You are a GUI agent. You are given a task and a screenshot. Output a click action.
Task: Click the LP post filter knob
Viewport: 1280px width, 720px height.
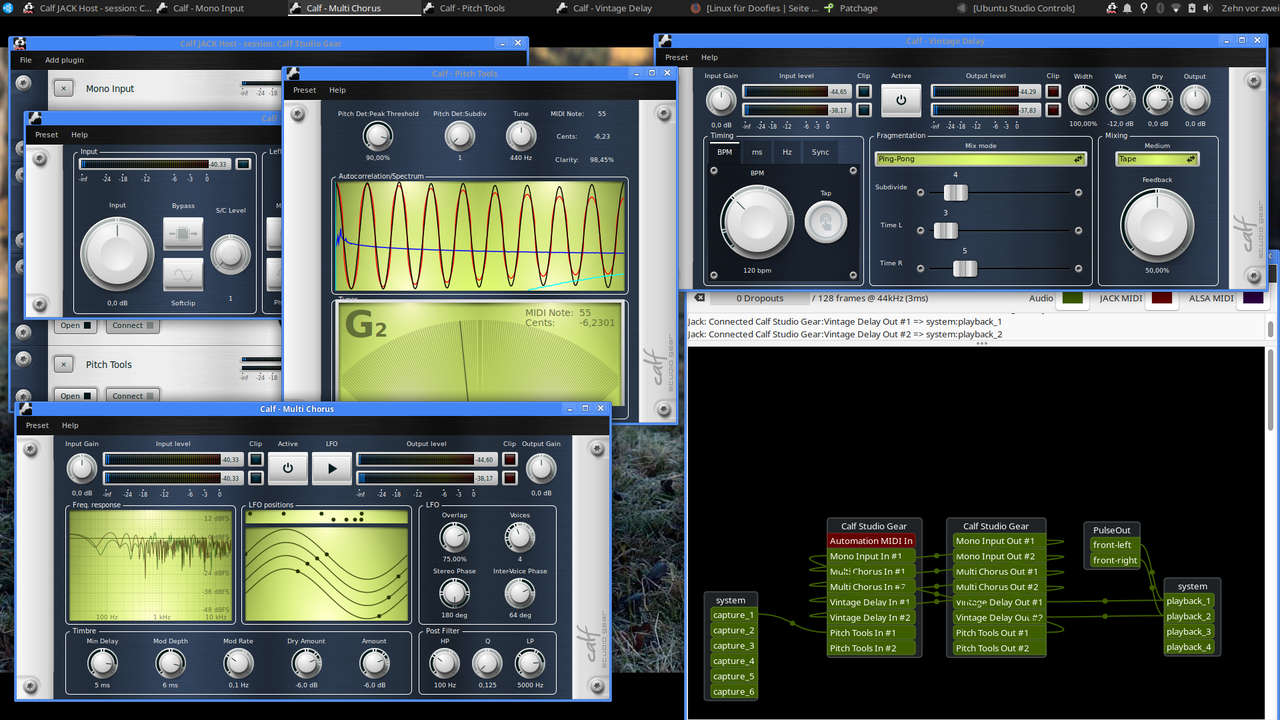coord(530,663)
